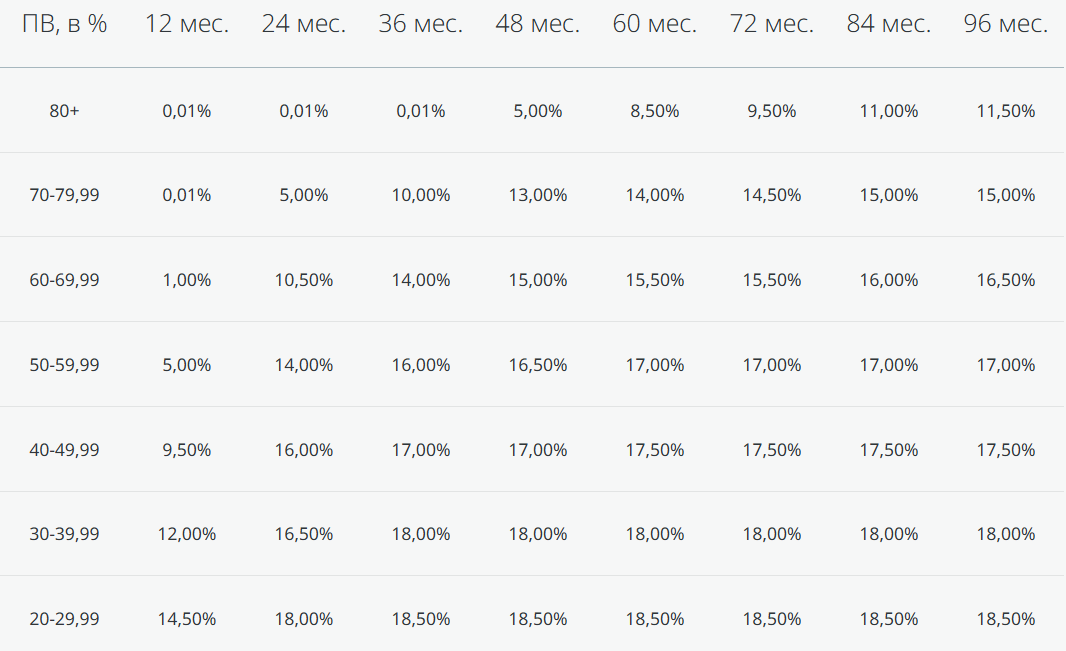
Task: Click the 96 мес. column header
Action: [x=1006, y=24]
